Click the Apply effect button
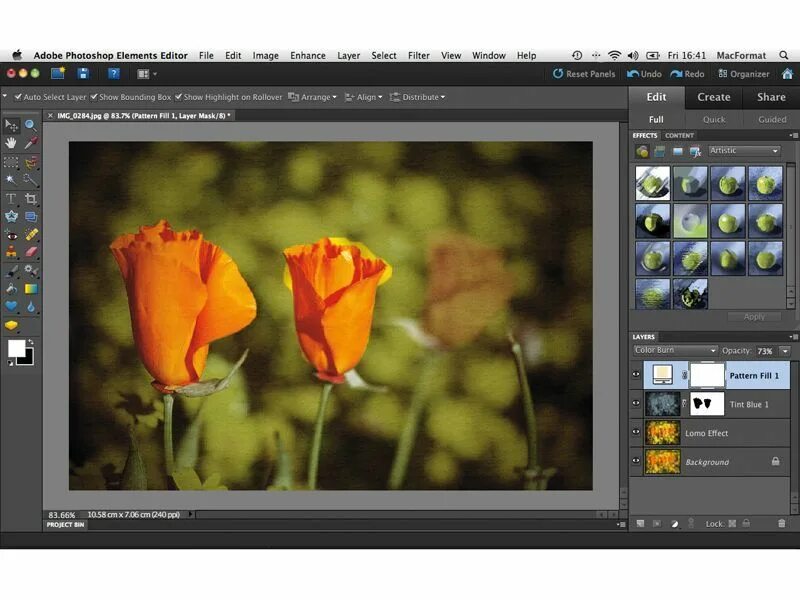Viewport: 800px width, 600px height. 754,317
